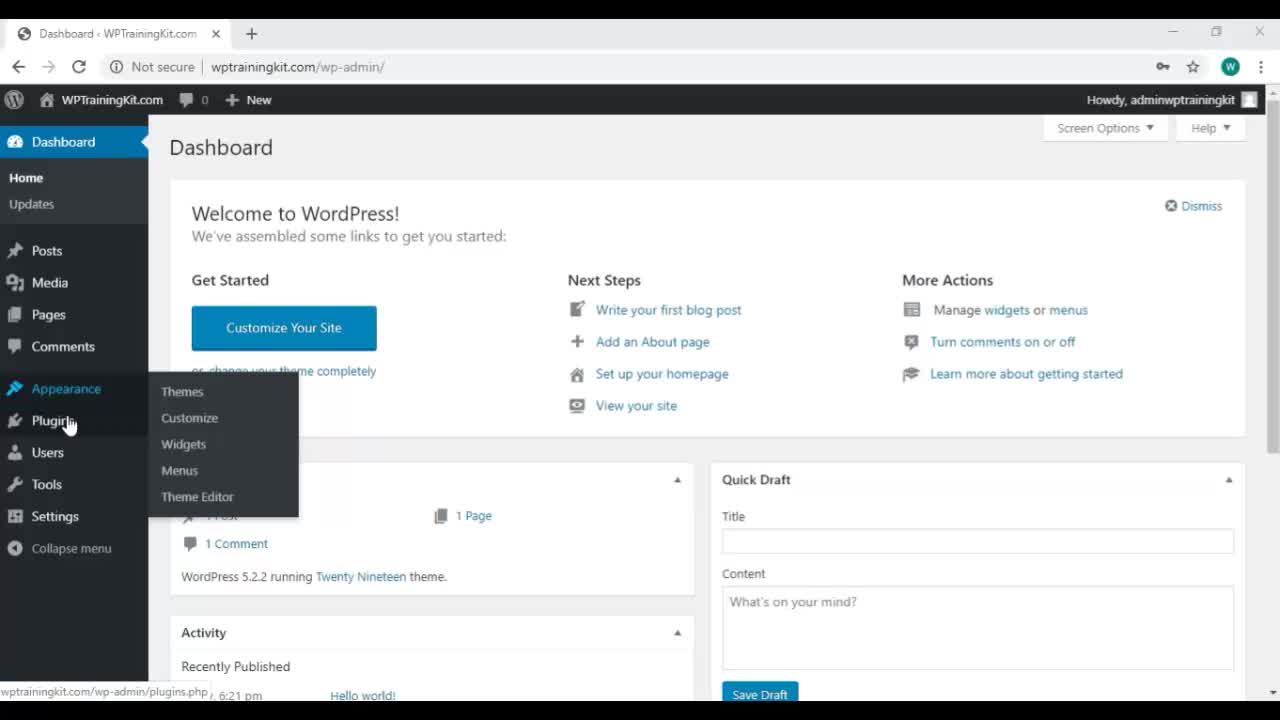The height and width of the screenshot is (720, 1280).
Task: Click the menus link under More Actions
Action: (1068, 310)
